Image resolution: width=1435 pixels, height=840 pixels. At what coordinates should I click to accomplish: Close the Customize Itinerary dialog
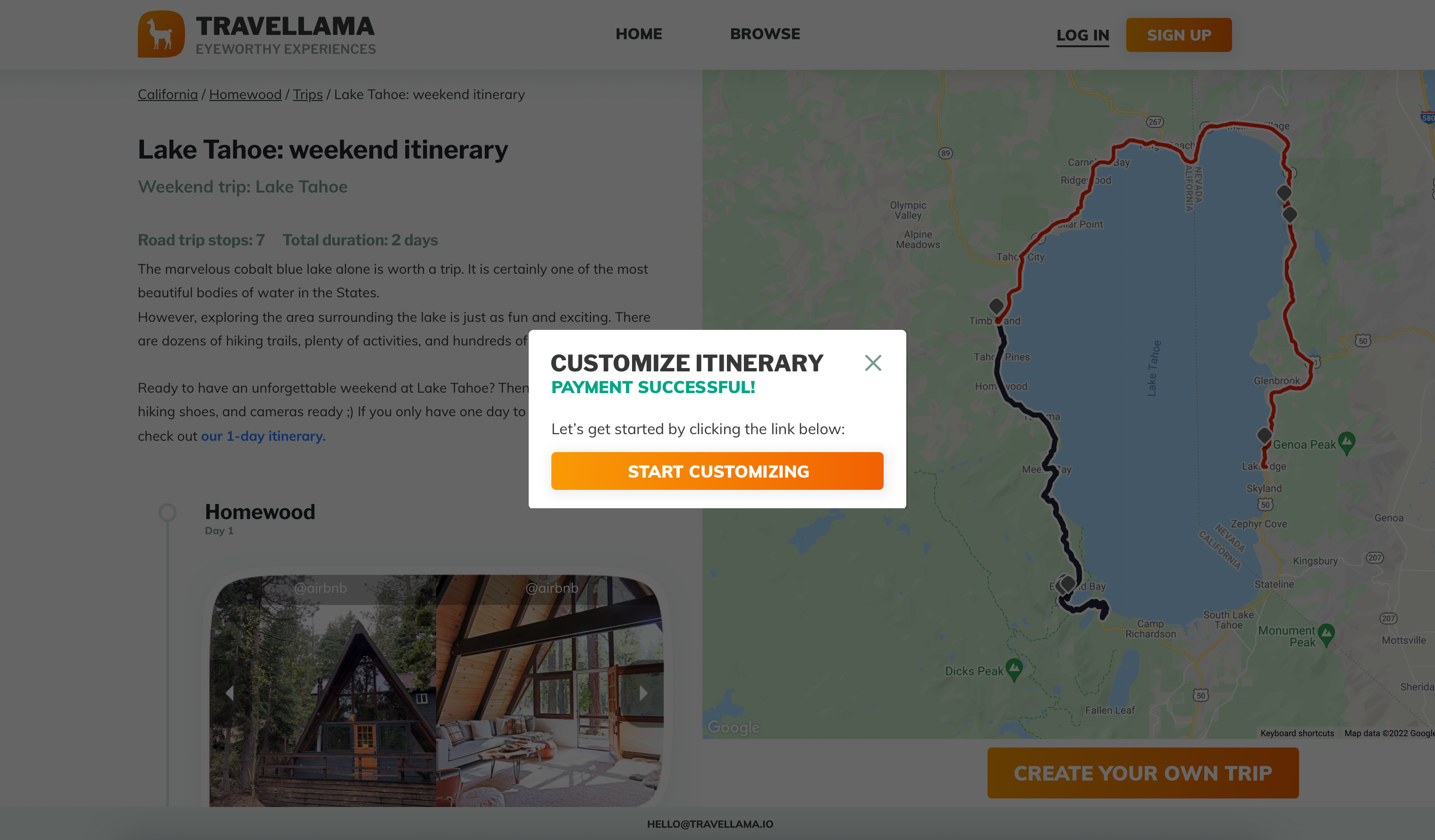click(x=872, y=363)
